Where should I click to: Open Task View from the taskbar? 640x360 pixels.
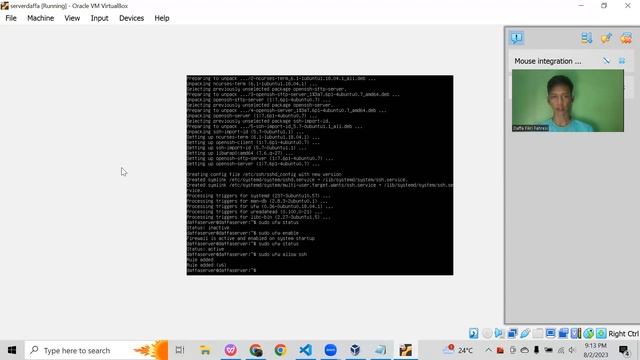tap(180, 350)
